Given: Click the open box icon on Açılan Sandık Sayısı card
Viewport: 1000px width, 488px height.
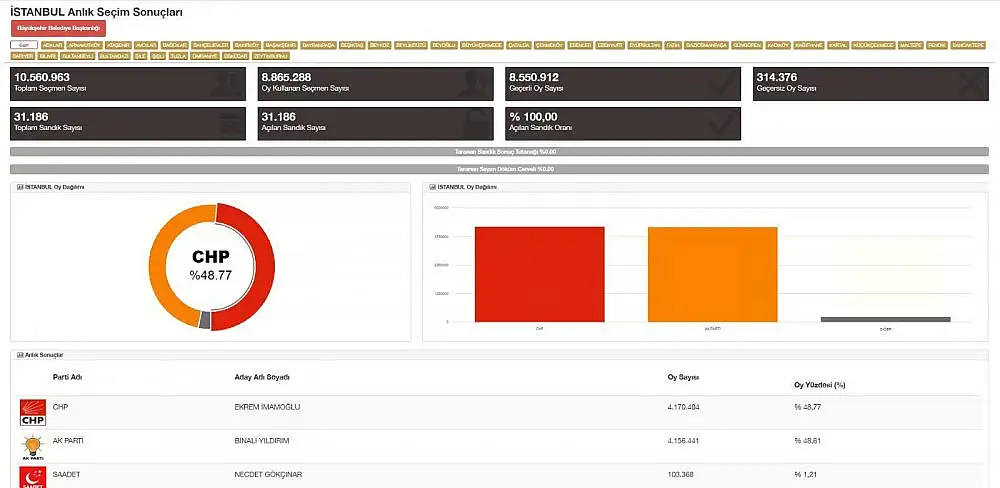Looking at the screenshot, I should coord(474,124).
